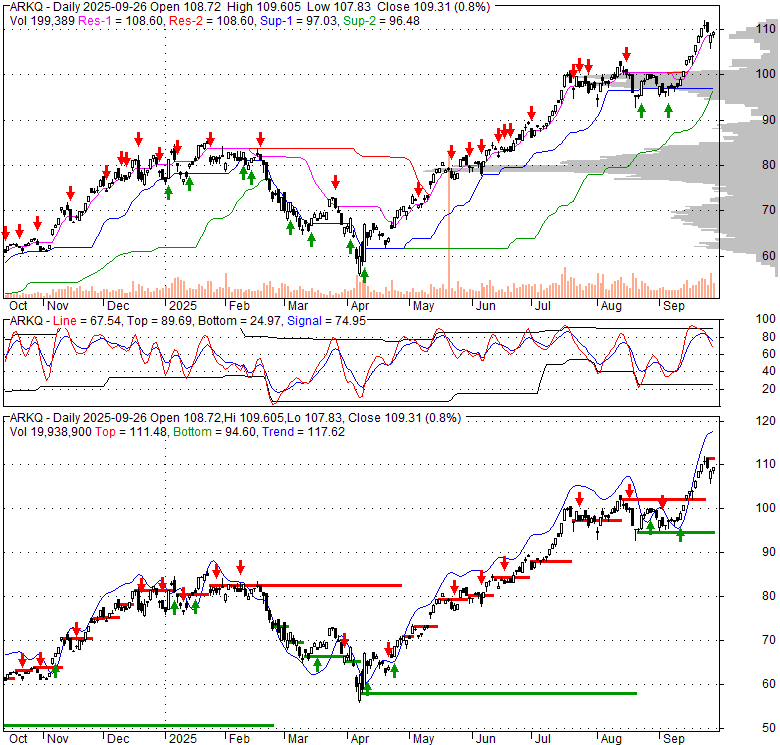
Task: Select the 'Sup-2 = 96.48' legend value
Action: 381,21
